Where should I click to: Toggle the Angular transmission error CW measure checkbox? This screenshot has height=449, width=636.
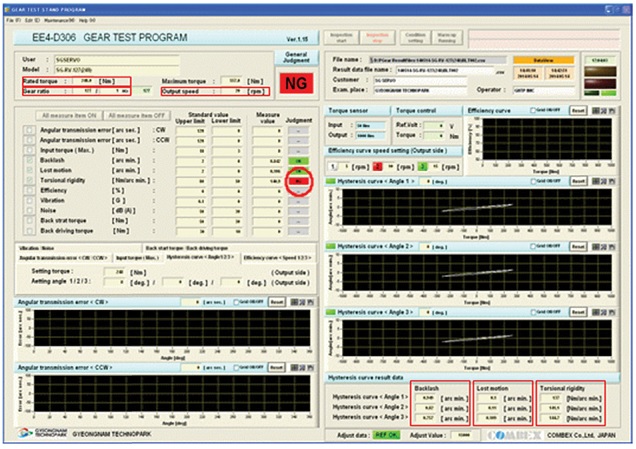coord(30,129)
